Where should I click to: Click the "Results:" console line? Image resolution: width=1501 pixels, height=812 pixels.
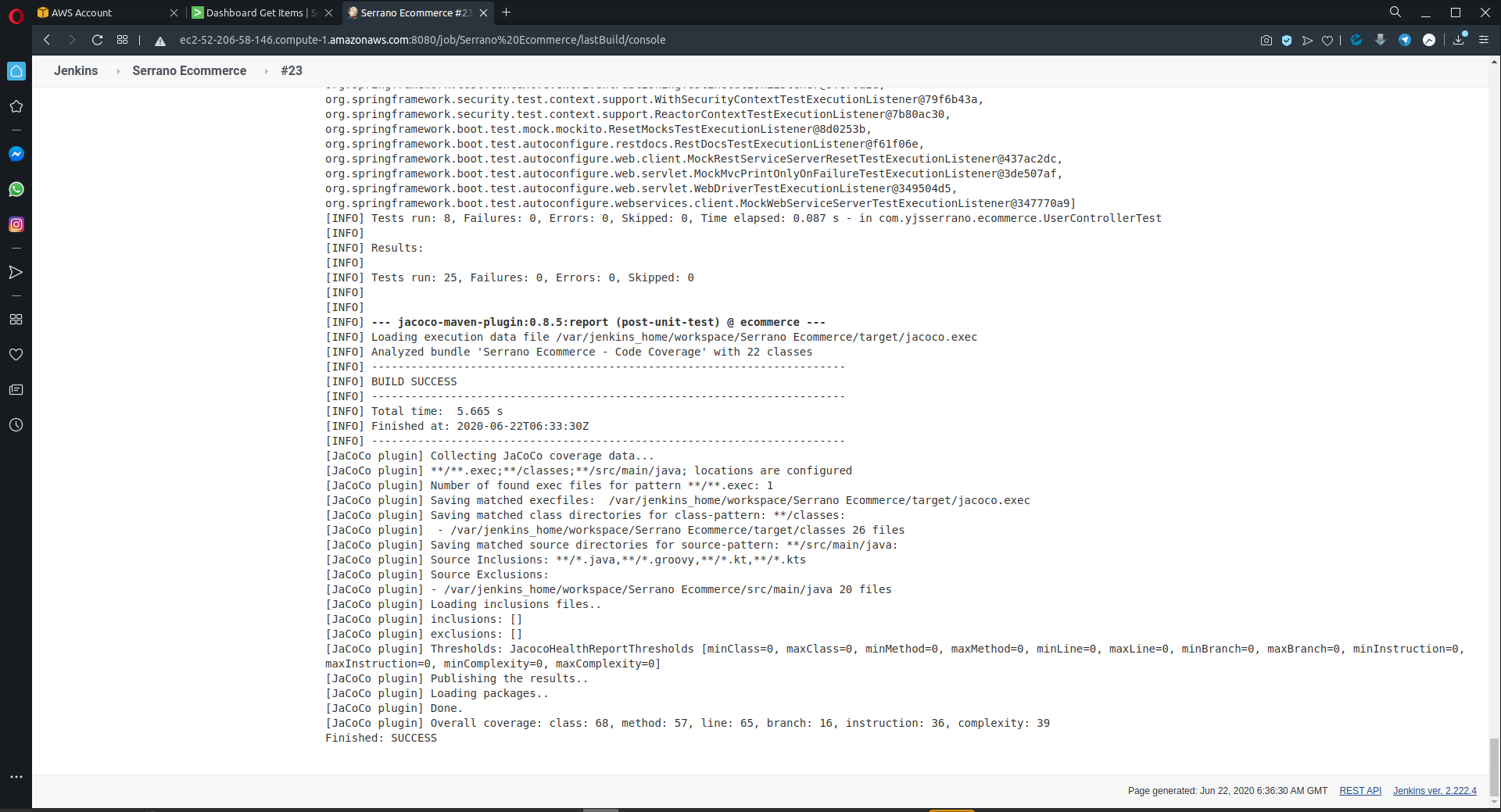pos(374,248)
